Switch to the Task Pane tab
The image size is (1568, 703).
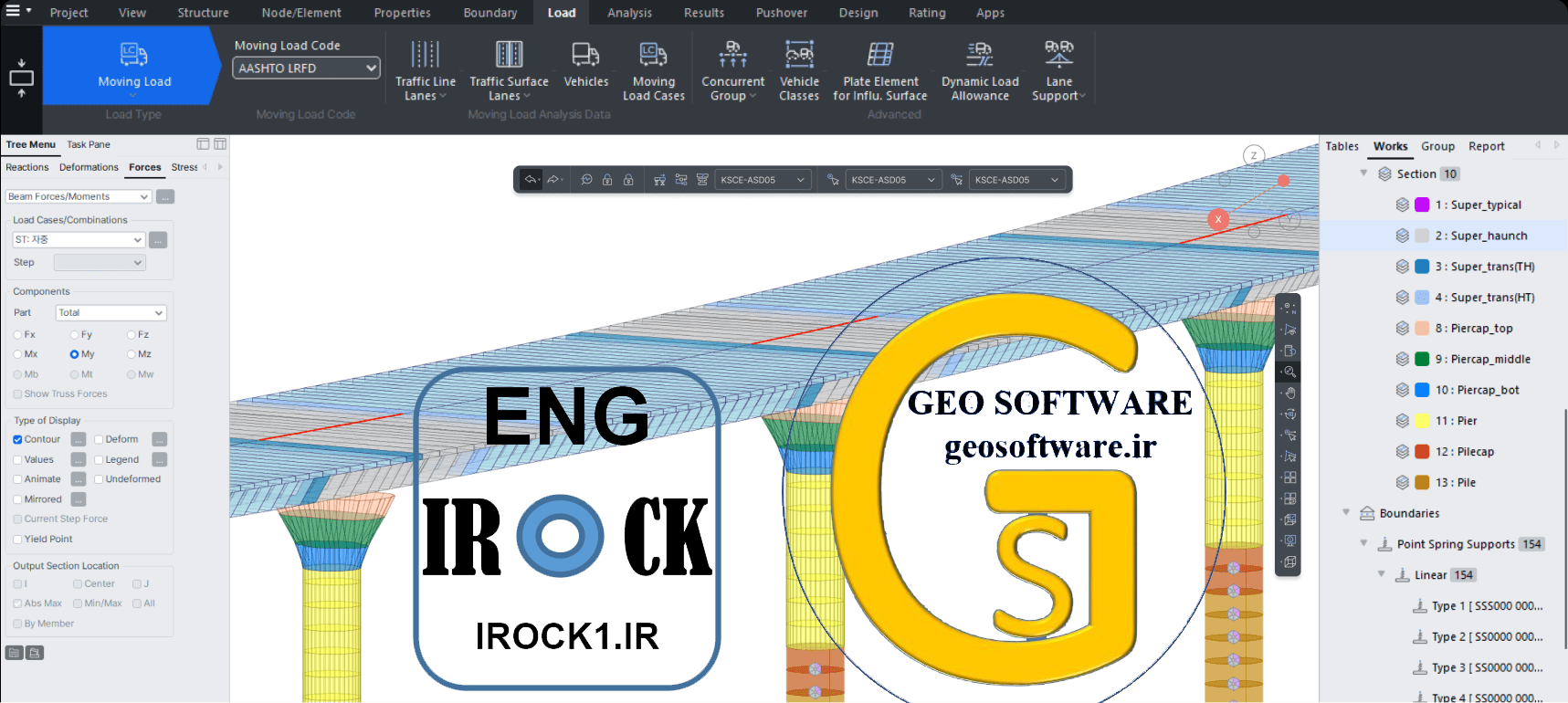pos(89,144)
